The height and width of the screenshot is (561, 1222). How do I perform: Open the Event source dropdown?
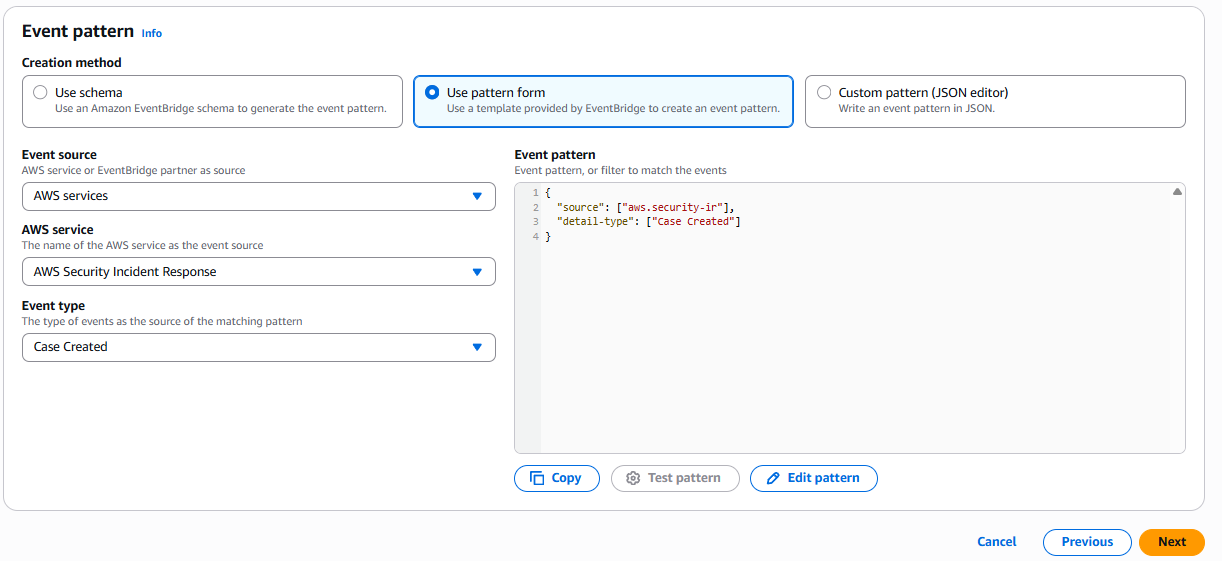coord(258,196)
